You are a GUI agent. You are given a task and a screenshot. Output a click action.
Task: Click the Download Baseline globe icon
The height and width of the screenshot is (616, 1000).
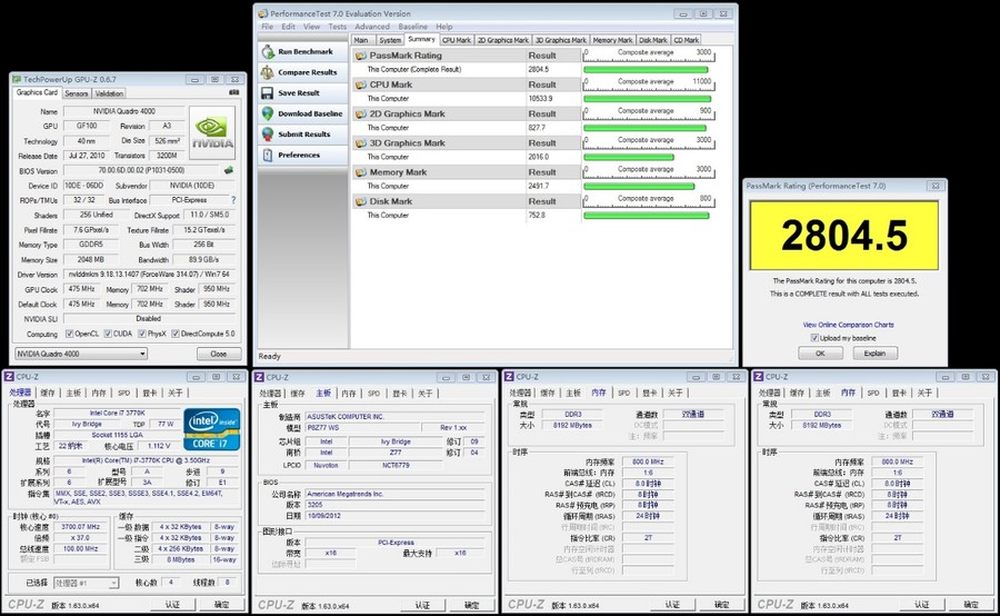tap(268, 114)
